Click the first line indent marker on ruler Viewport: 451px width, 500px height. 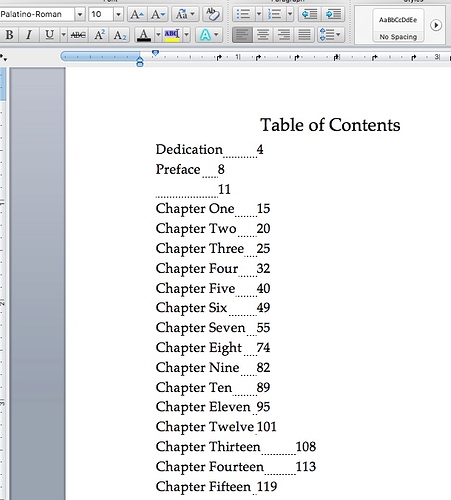coord(155,53)
